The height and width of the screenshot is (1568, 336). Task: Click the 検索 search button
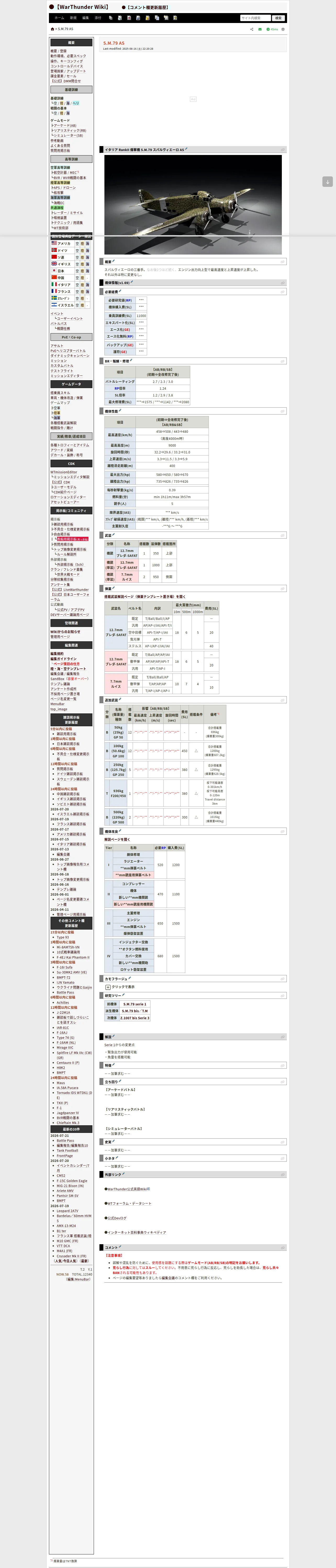click(278, 18)
